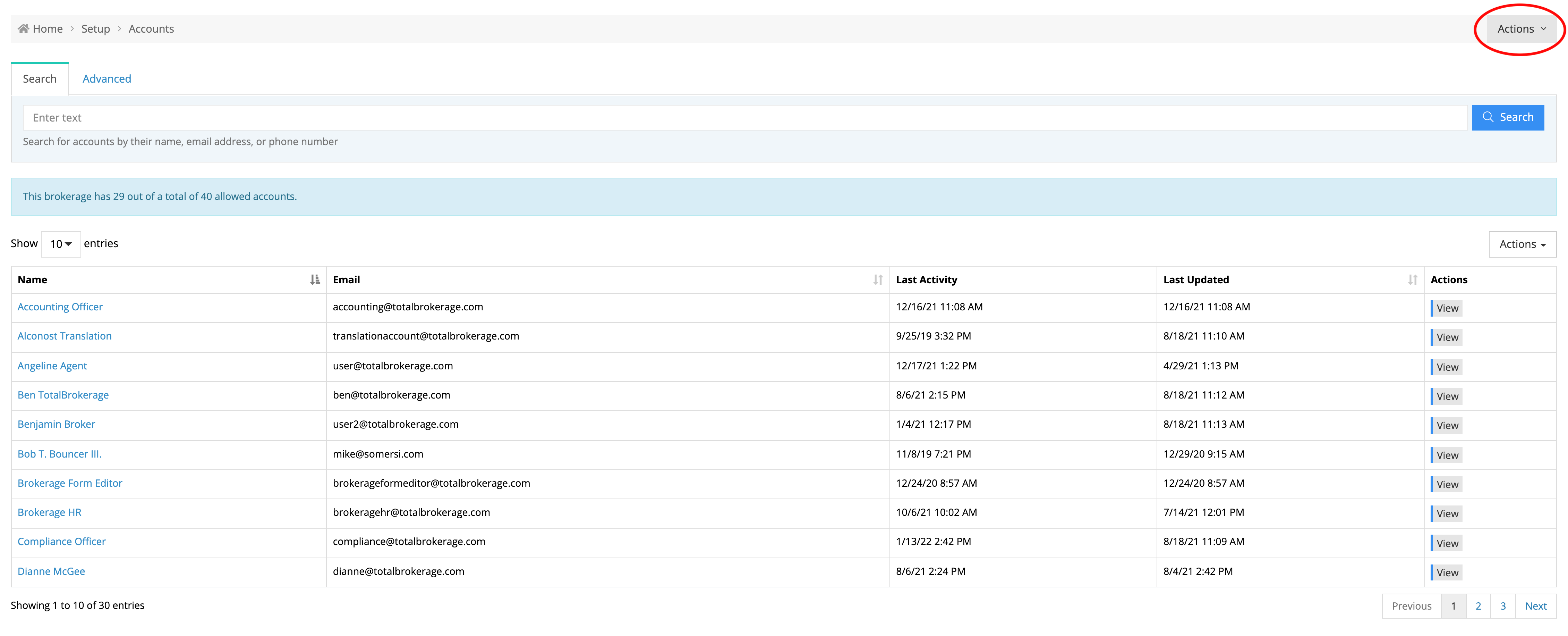This screenshot has height=636, width=1568.
Task: Open the Bob T. Bouncer III. link
Action: [x=59, y=454]
